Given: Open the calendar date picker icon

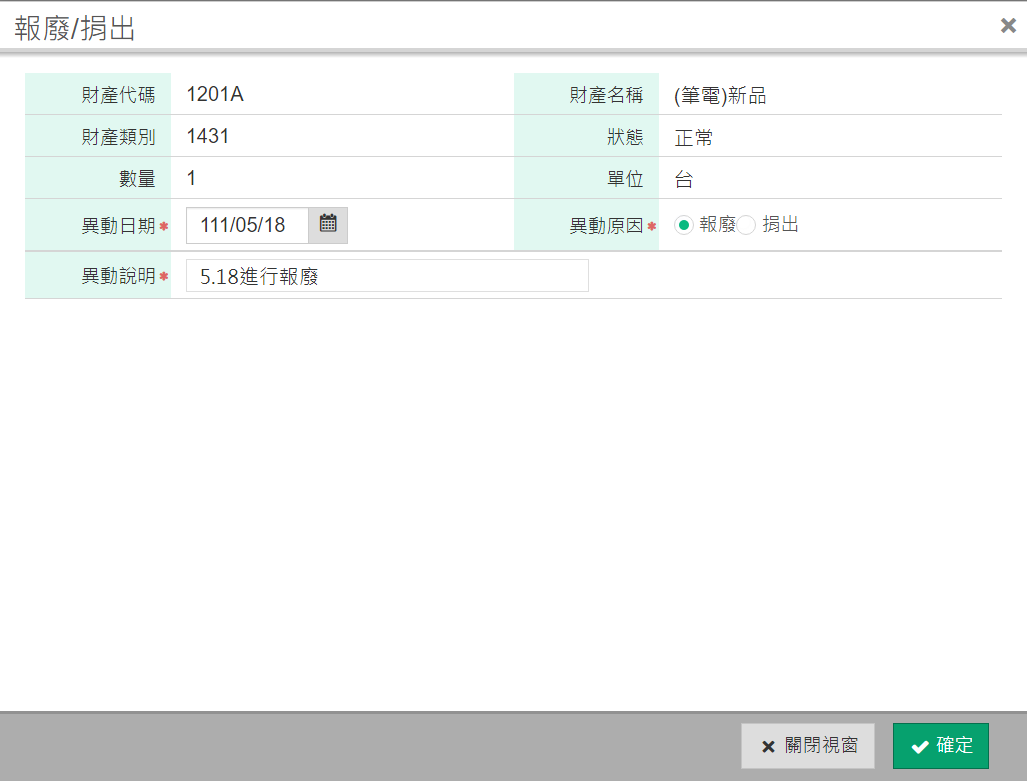Looking at the screenshot, I should tap(328, 225).
